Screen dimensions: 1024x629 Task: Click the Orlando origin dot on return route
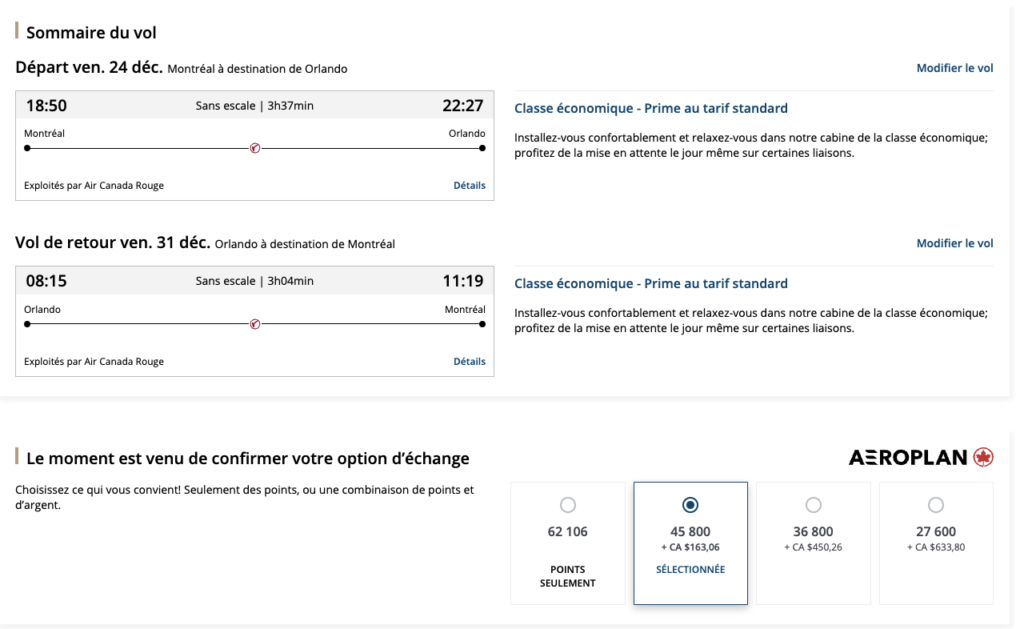pyautogui.click(x=27, y=324)
